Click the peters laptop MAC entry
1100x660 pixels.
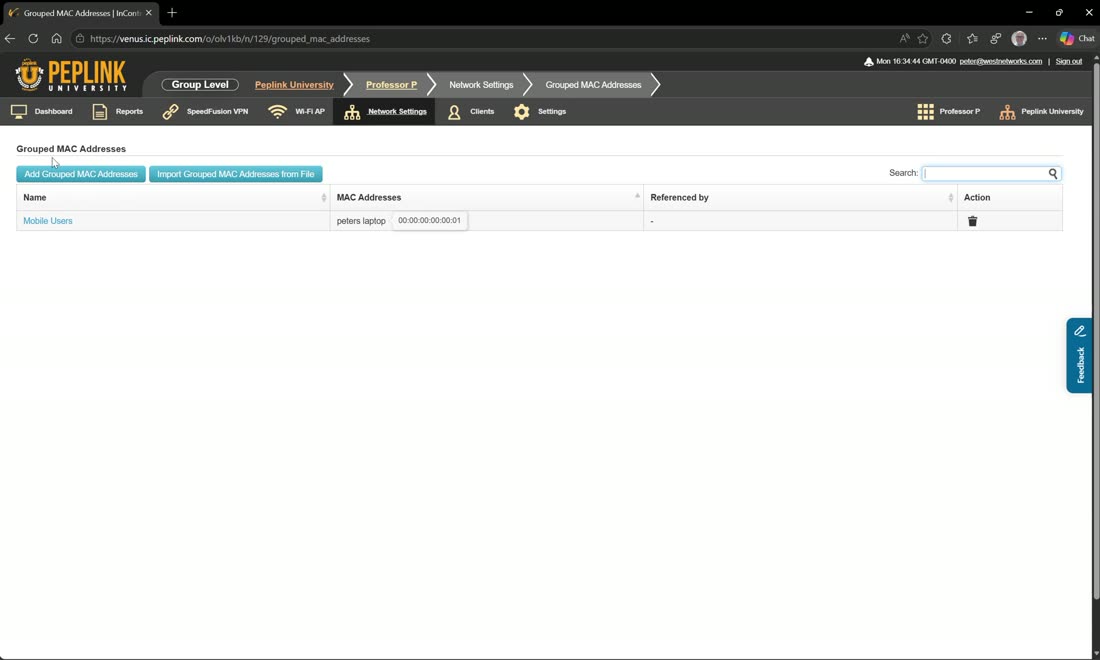361,221
